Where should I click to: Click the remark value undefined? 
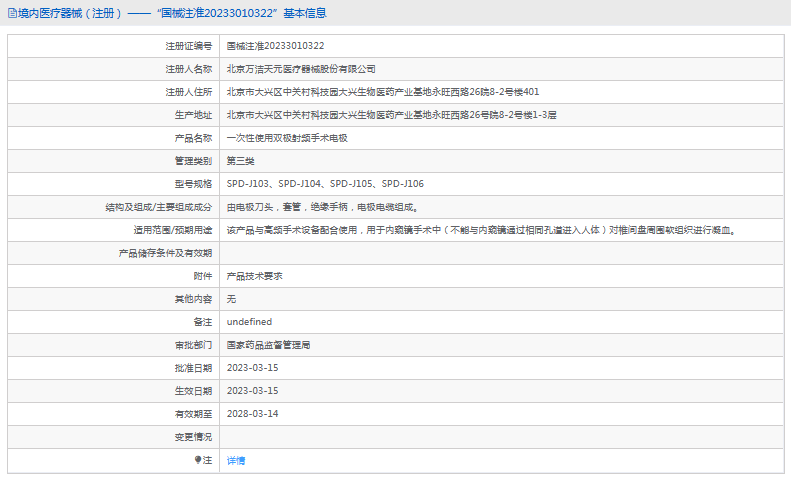click(249, 322)
